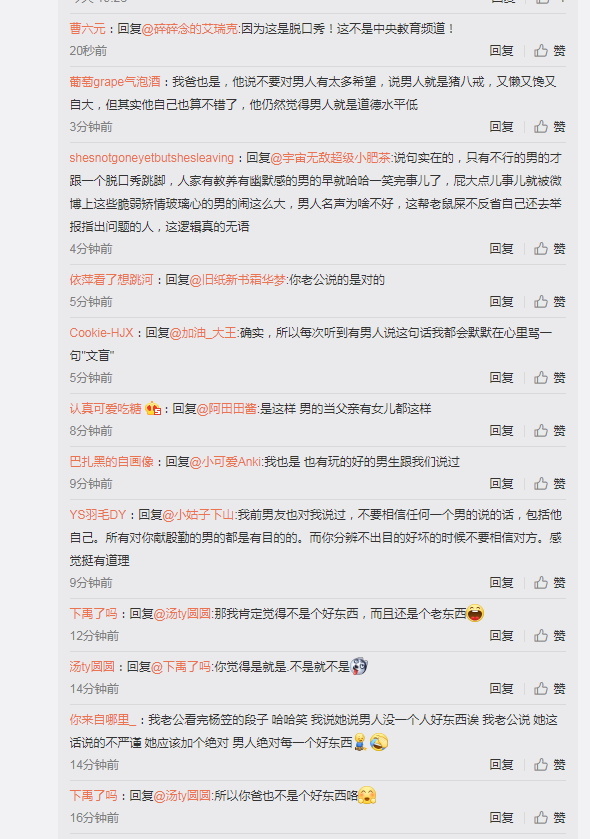
Task: Like YS羽毛DY's comment with thumbs-up
Action: click(x=549, y=583)
